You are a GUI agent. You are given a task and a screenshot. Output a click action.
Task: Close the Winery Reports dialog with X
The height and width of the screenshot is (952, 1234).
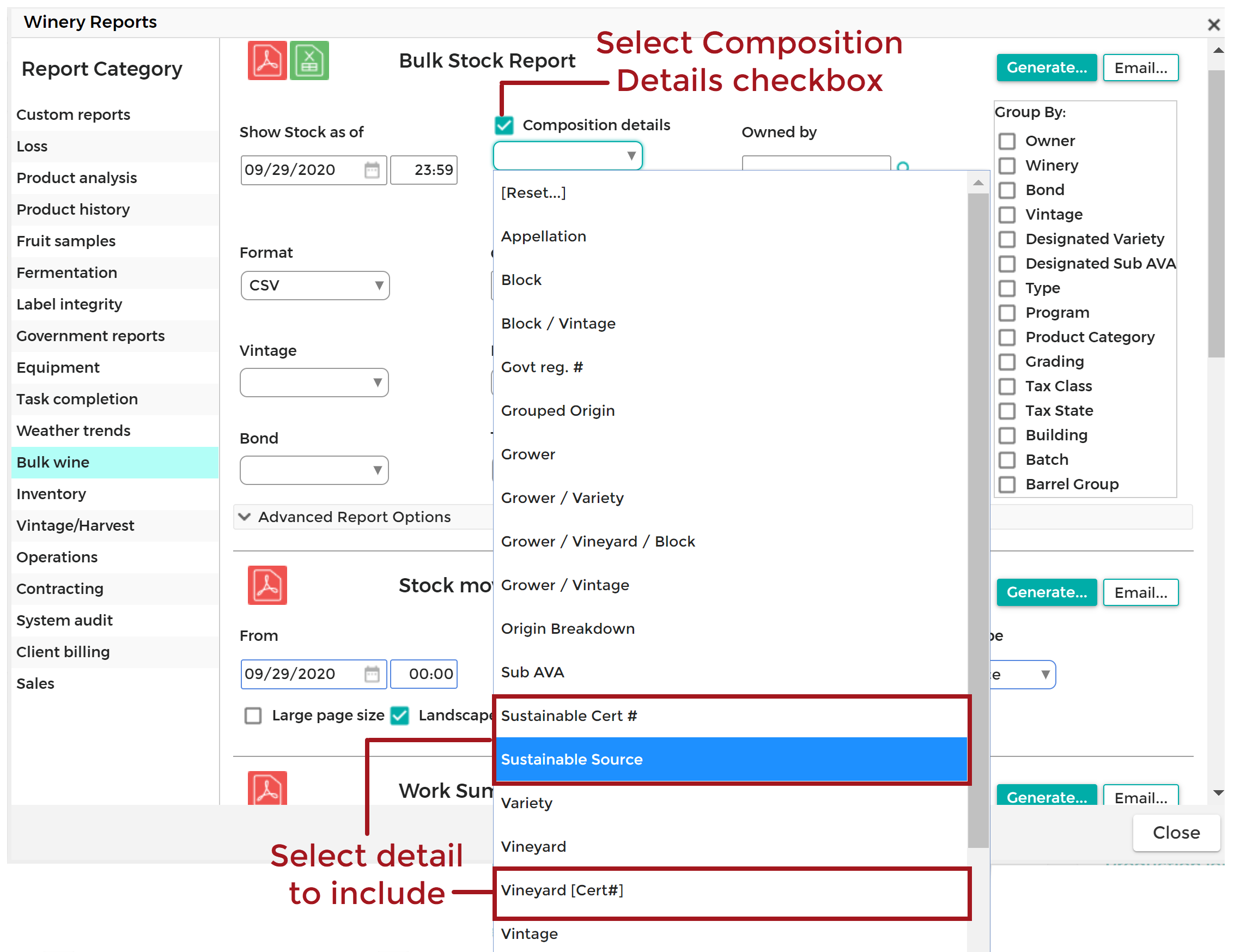tap(1214, 24)
